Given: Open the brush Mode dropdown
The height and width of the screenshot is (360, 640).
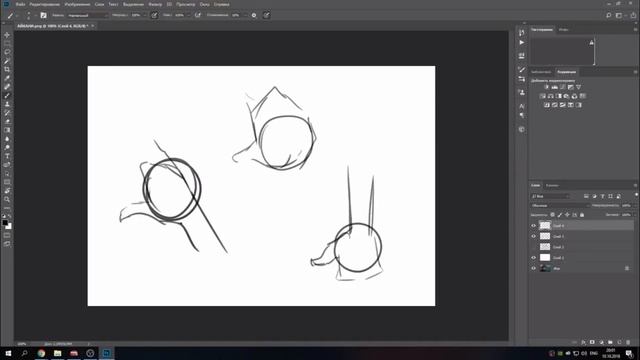Looking at the screenshot, I should coord(88,15).
